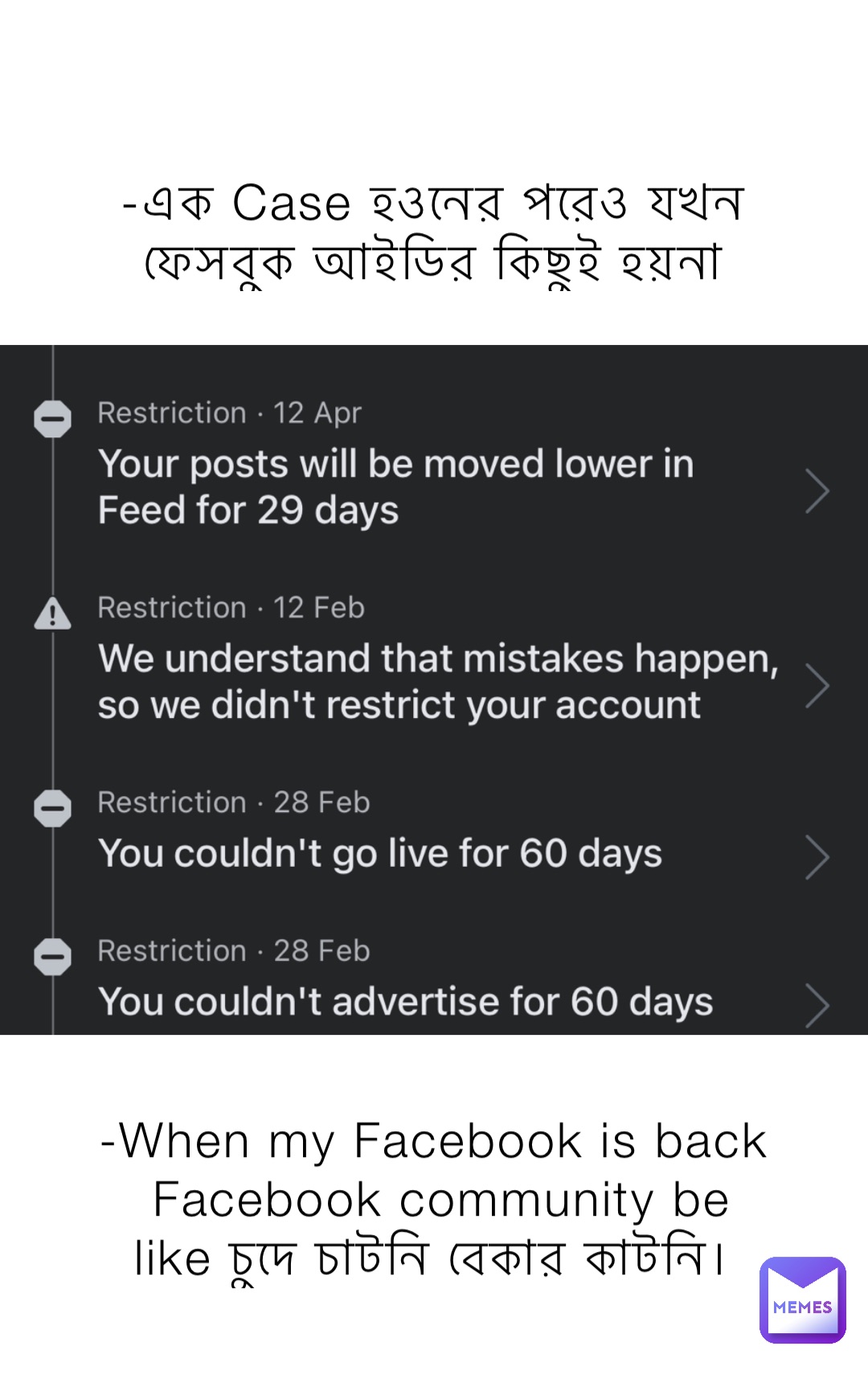This screenshot has width=868, height=1379.
Task: Select 'We understand that mistakes happen' text
Action: (x=438, y=681)
